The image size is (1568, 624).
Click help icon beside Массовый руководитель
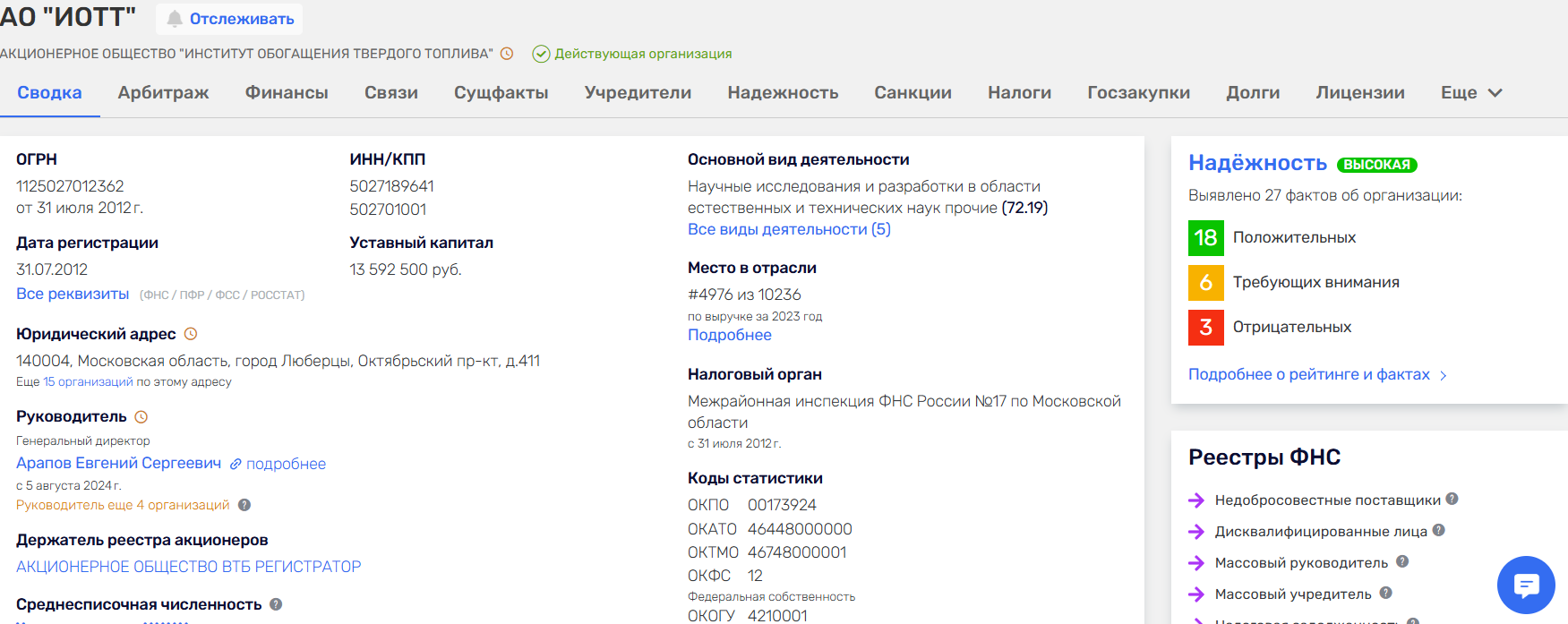point(1402,561)
